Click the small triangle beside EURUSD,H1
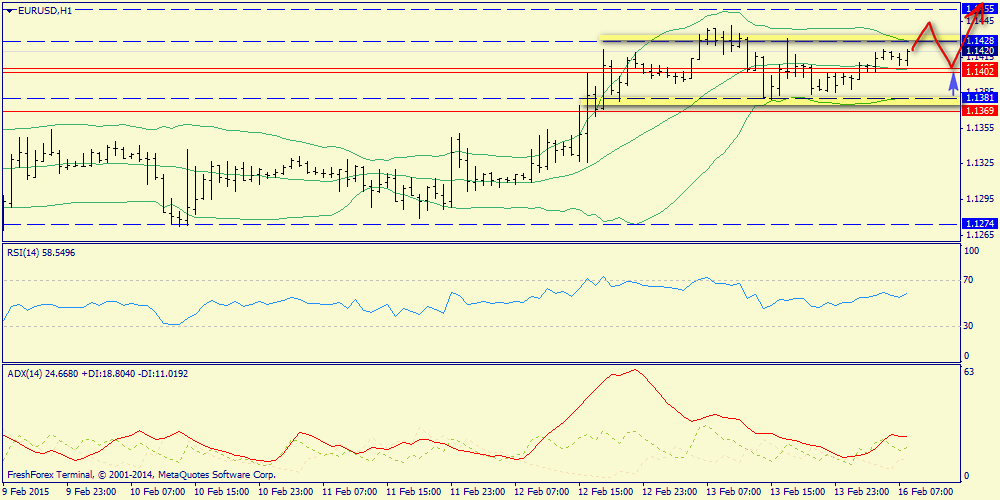1000x500 pixels. pos(9,10)
